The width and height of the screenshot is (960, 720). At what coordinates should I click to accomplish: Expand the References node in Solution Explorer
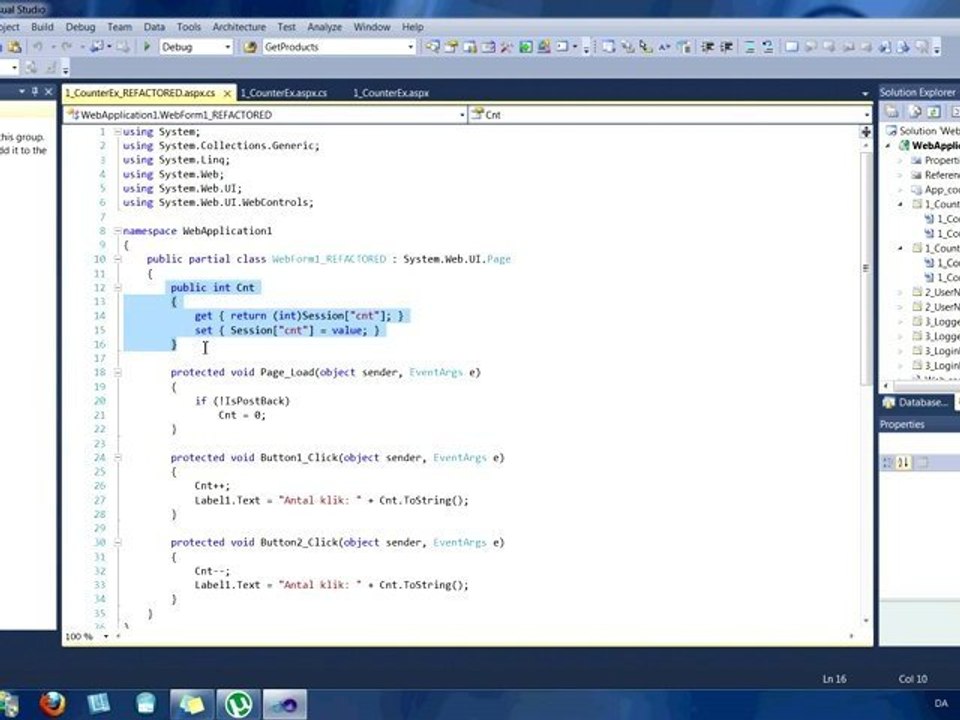[x=900, y=175]
